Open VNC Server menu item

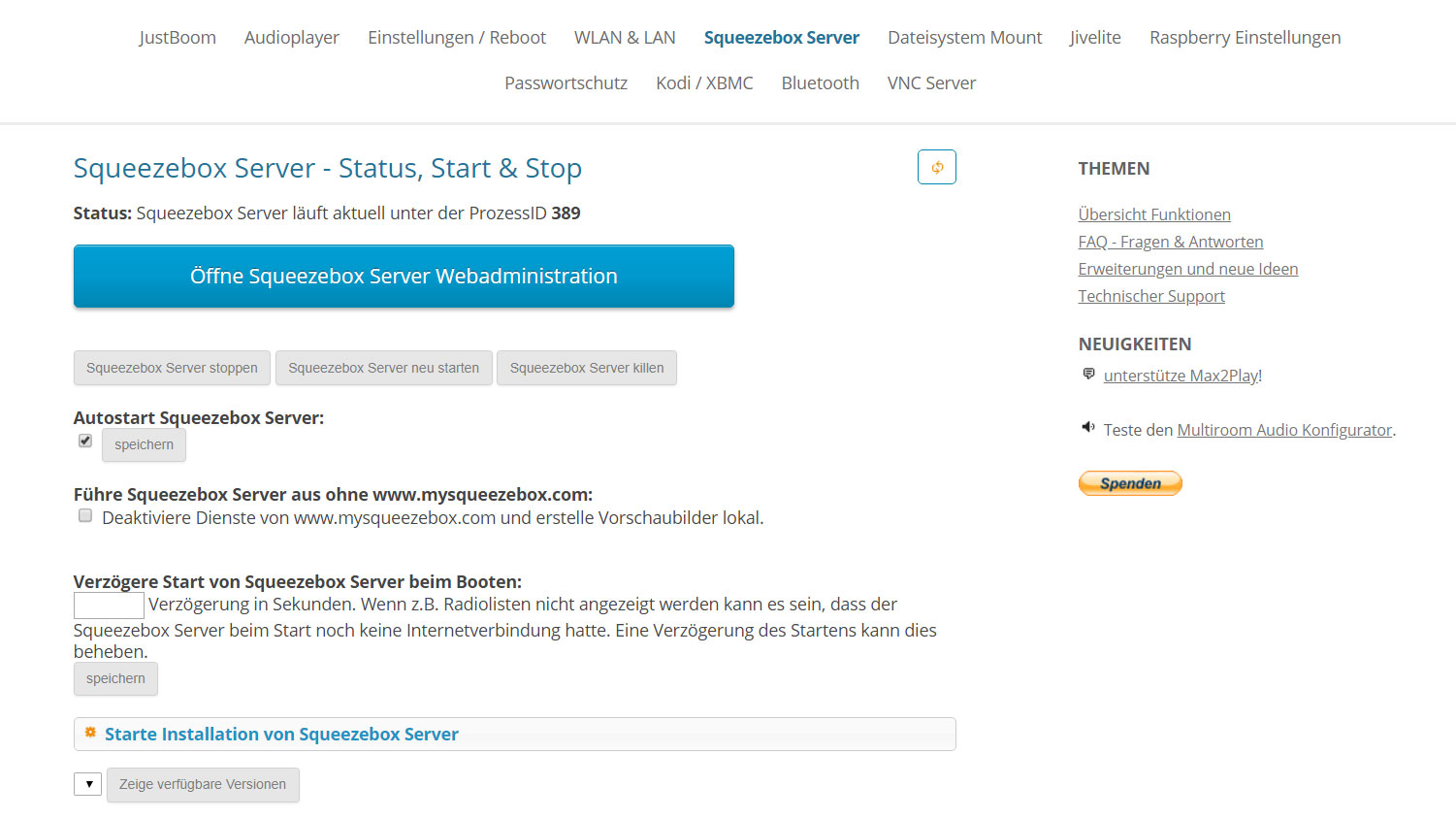pos(931,83)
